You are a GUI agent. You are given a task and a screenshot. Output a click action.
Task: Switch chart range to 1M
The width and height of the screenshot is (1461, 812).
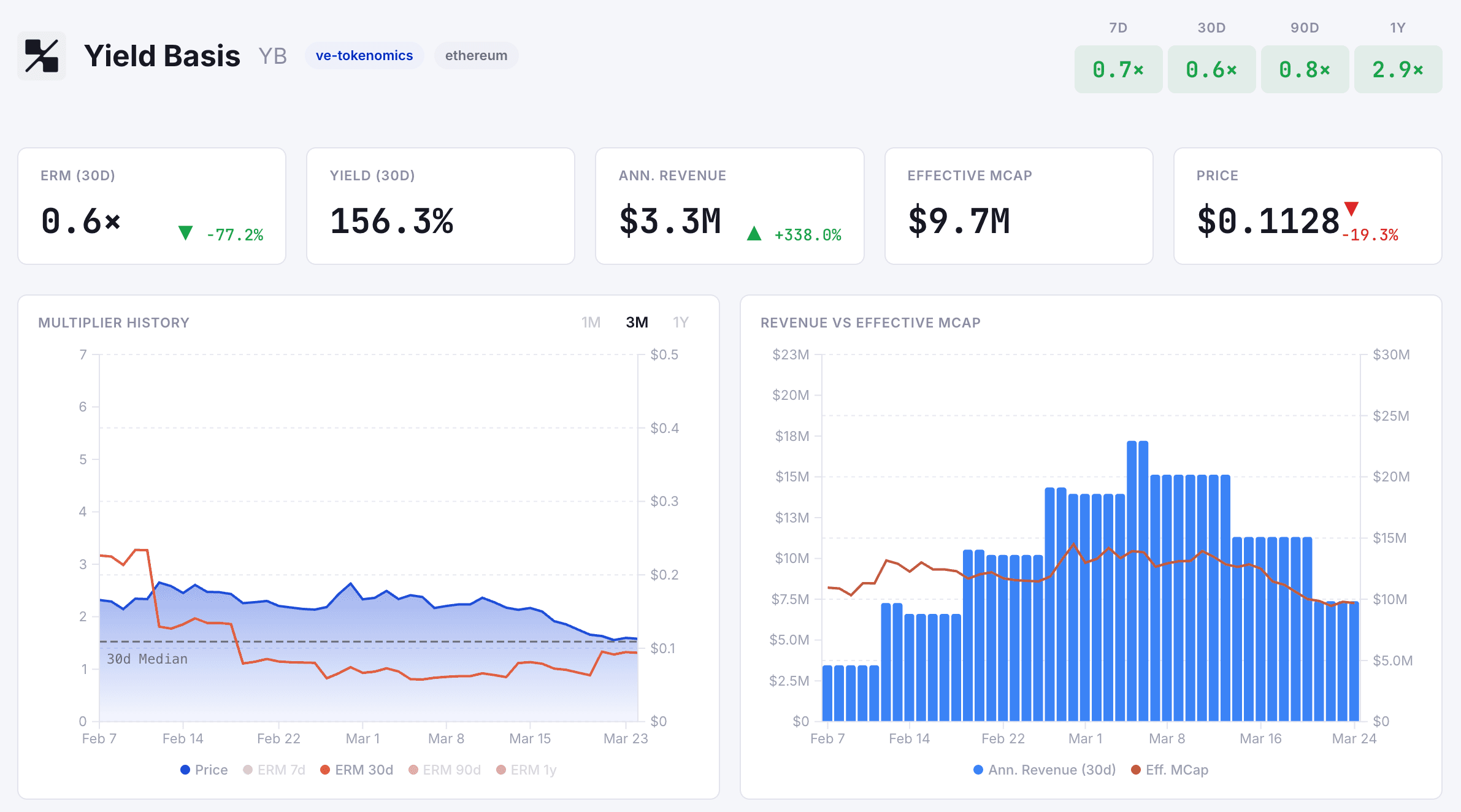(591, 321)
